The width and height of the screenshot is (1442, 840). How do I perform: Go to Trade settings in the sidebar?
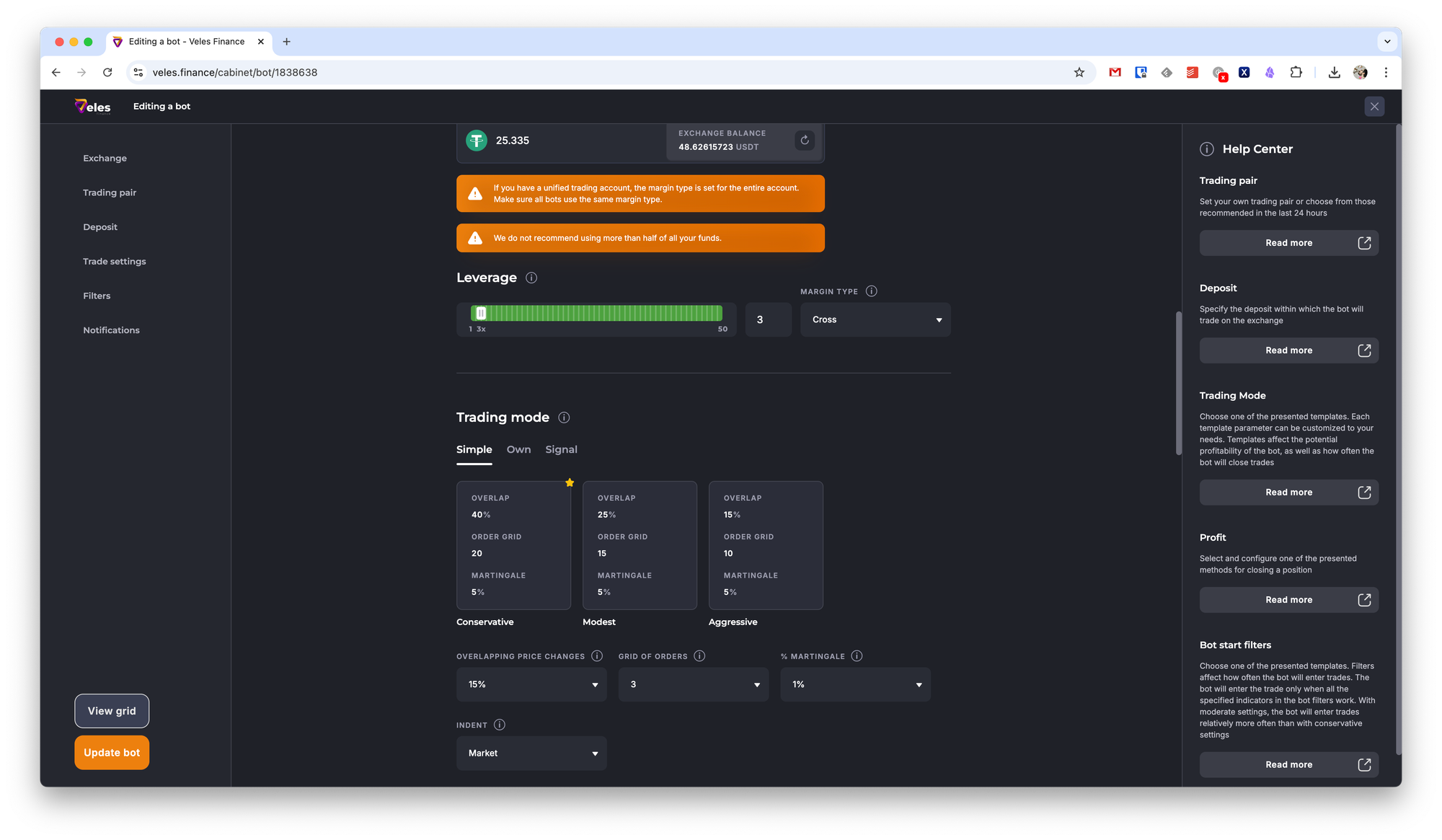click(114, 261)
